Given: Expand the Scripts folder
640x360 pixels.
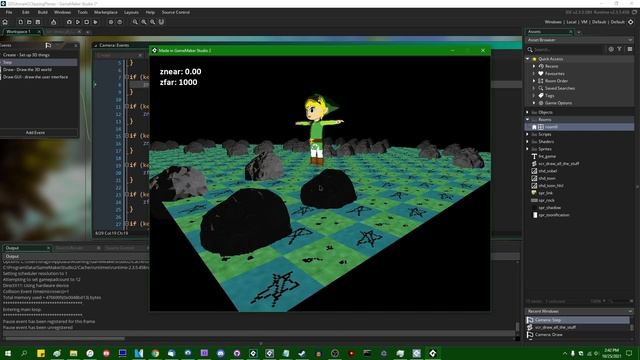Looking at the screenshot, I should point(528,134).
